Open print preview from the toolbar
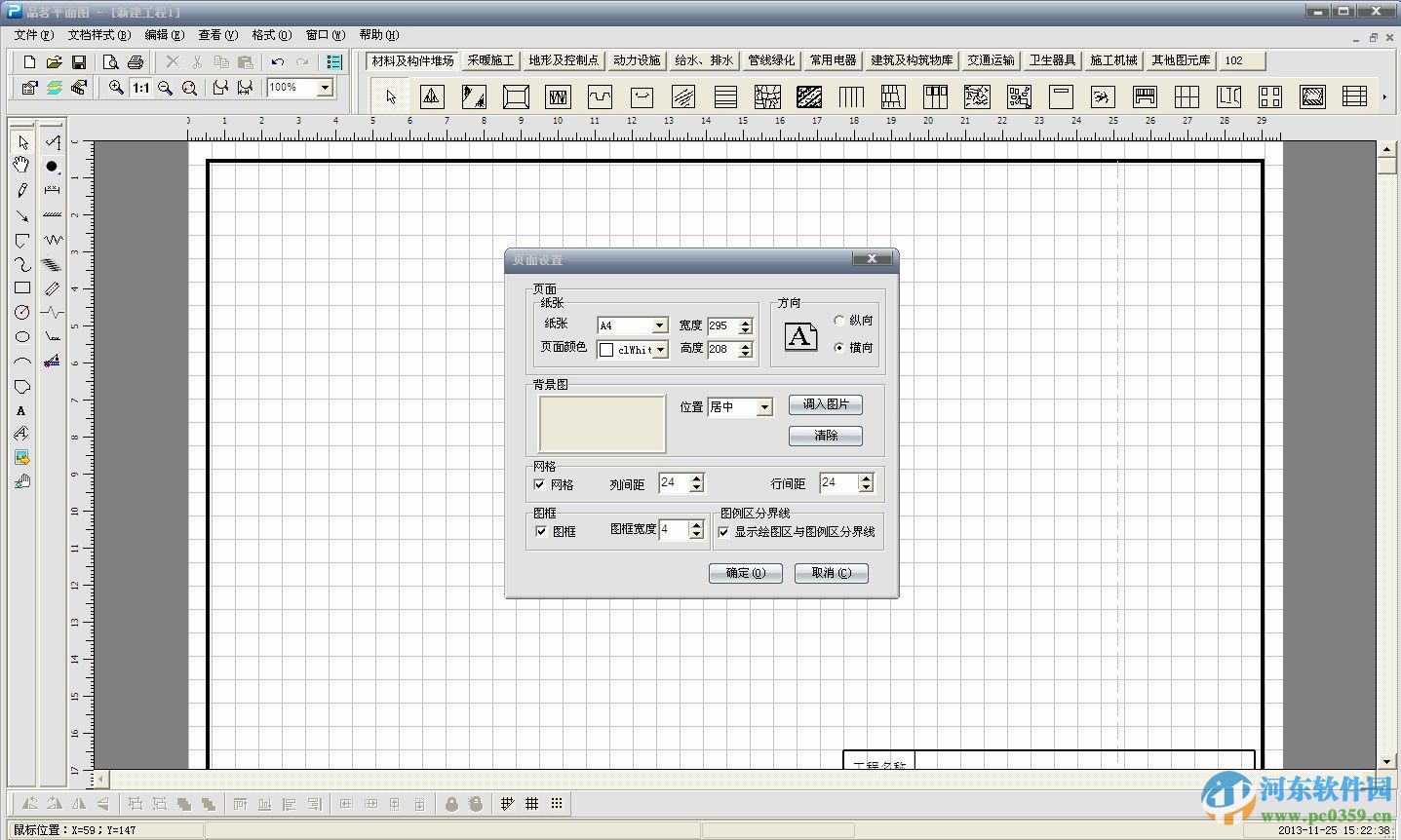The height and width of the screenshot is (840, 1401). tap(111, 61)
